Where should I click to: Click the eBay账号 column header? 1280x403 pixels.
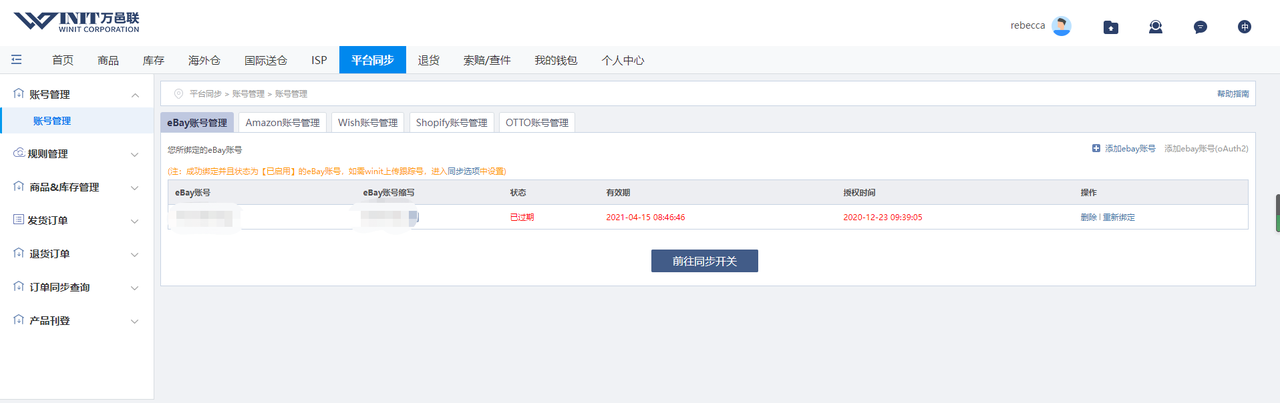(193, 192)
